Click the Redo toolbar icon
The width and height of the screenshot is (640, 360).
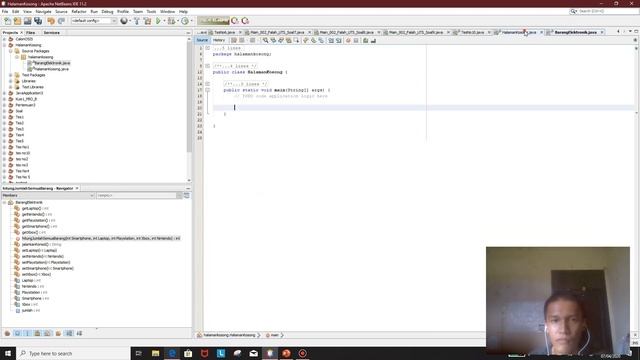(x=61, y=21)
